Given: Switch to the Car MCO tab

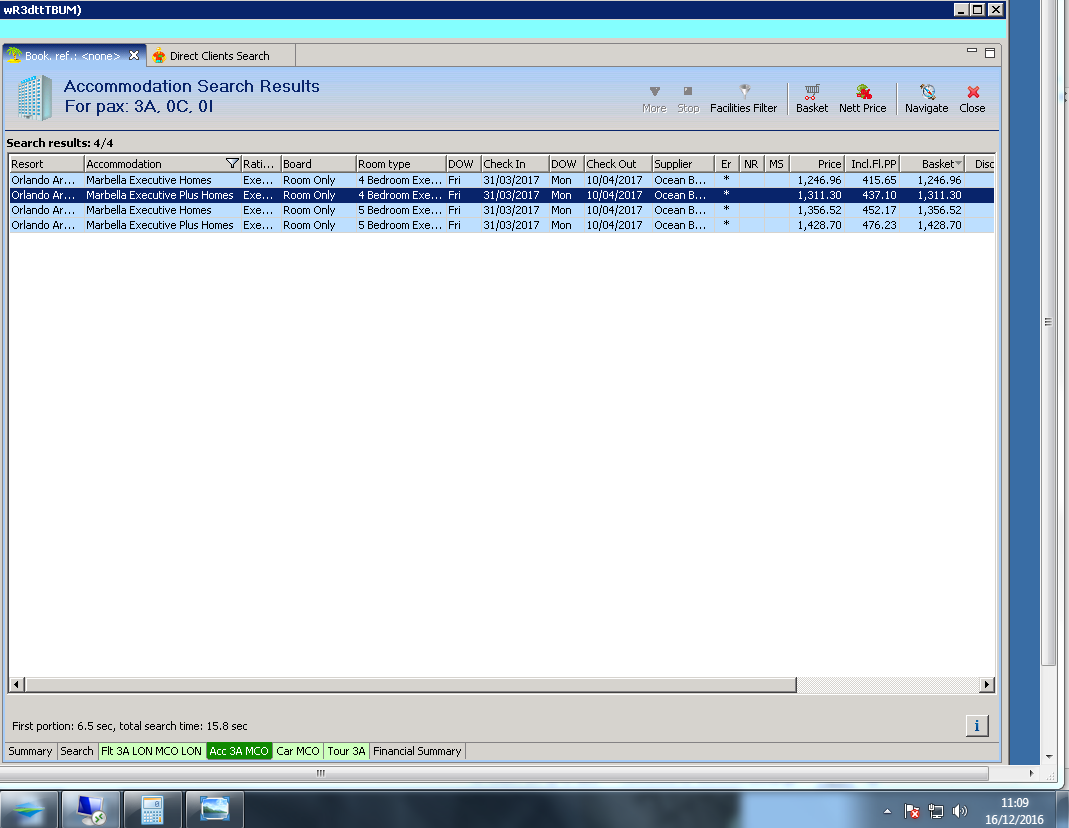Looking at the screenshot, I should [x=297, y=751].
